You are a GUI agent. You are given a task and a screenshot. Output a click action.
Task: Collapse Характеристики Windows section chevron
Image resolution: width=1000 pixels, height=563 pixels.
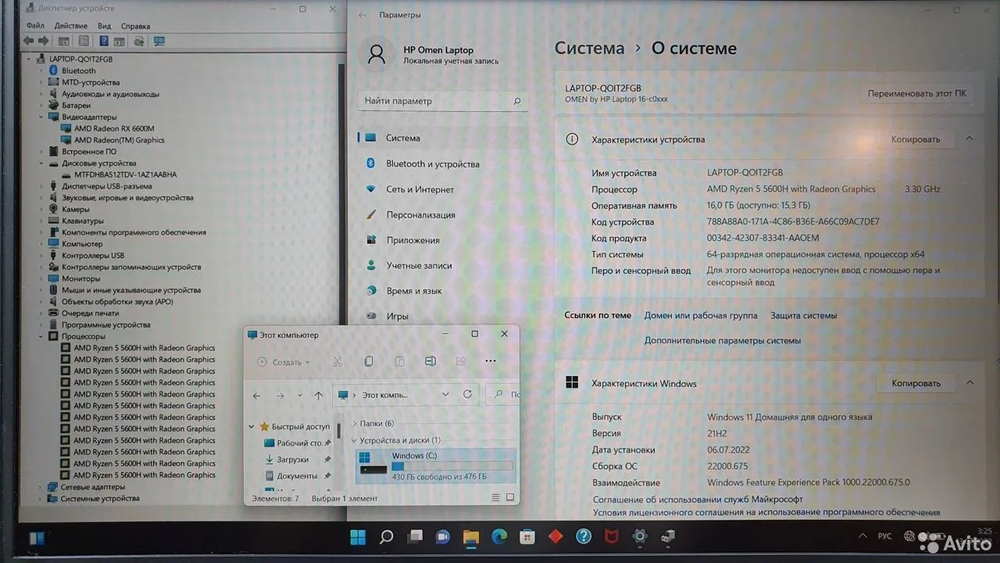click(x=969, y=383)
